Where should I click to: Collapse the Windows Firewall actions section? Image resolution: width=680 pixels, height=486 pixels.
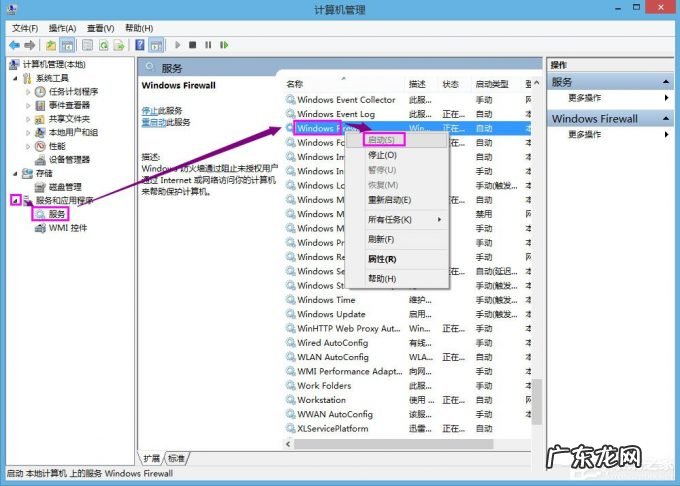tap(666, 118)
